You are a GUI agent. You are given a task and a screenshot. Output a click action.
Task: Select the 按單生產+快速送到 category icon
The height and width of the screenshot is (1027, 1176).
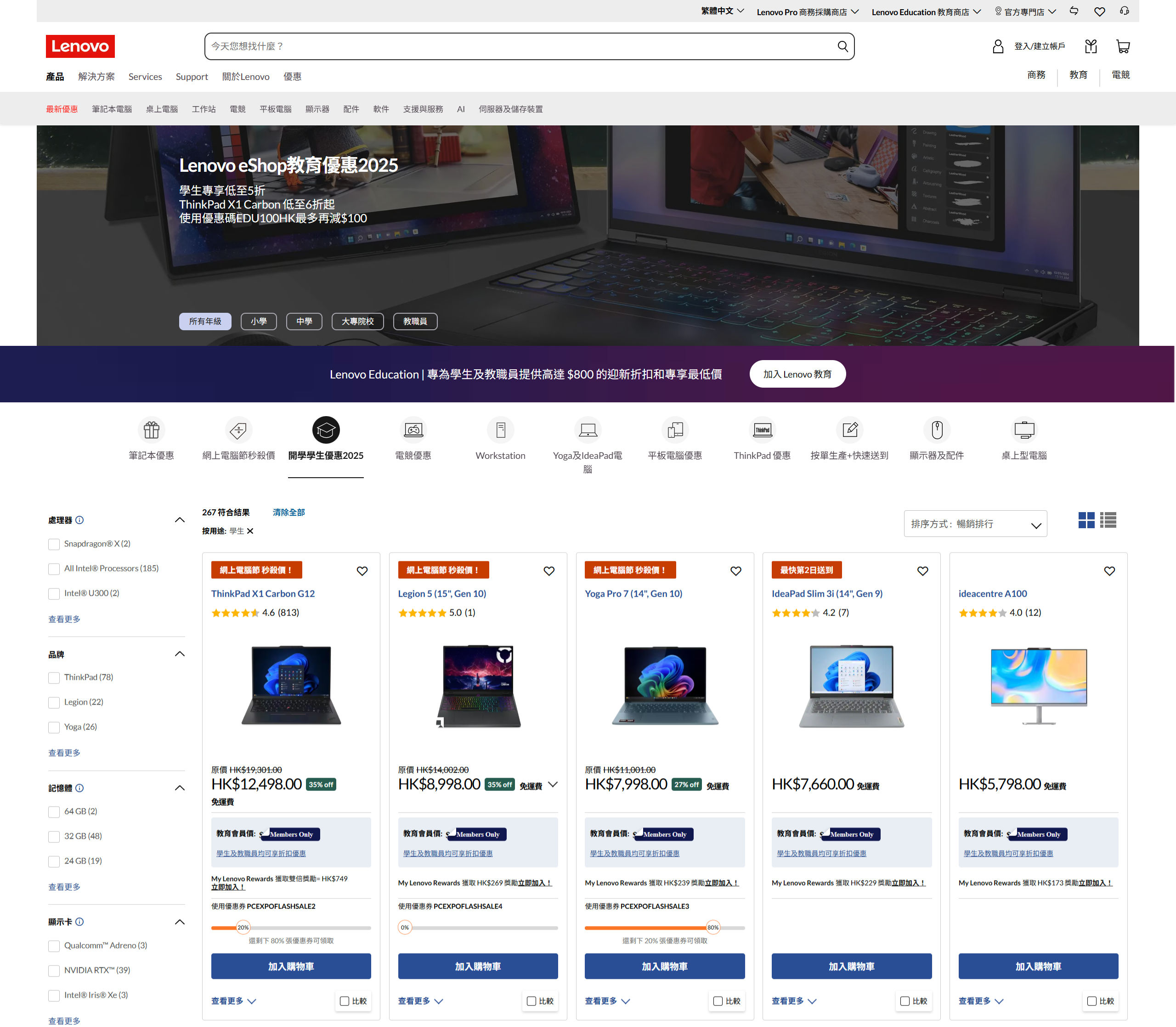click(850, 430)
